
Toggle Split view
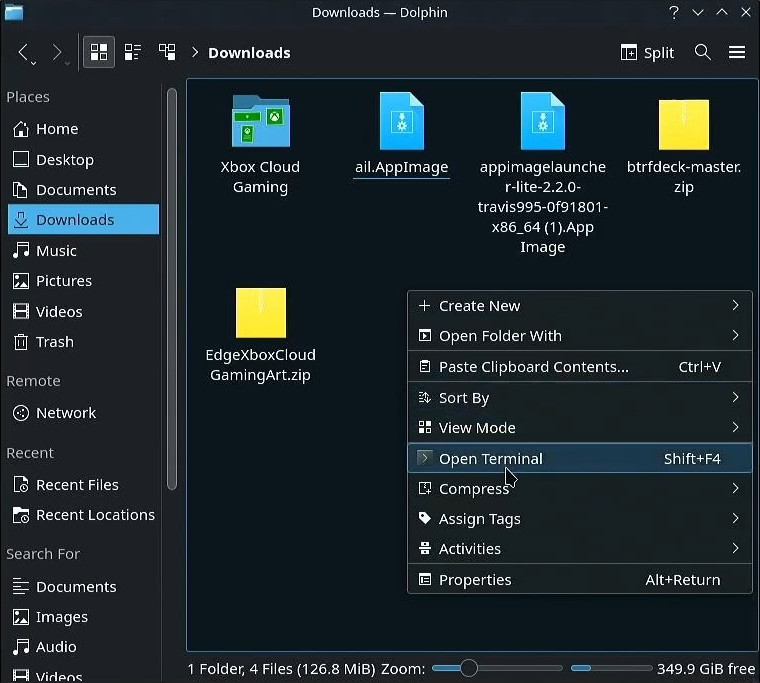(647, 52)
